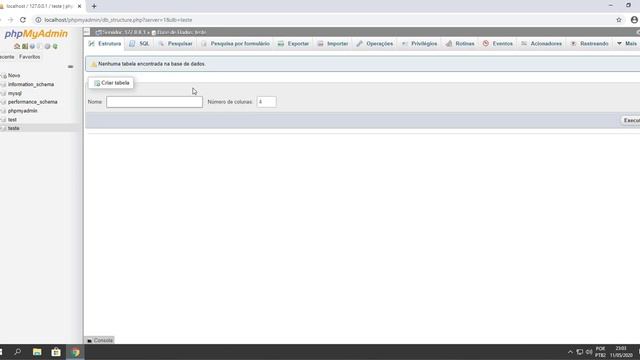Viewport: 640px width, 360px height.
Task: Select the mysql database
Action: pyautogui.click(x=15, y=93)
